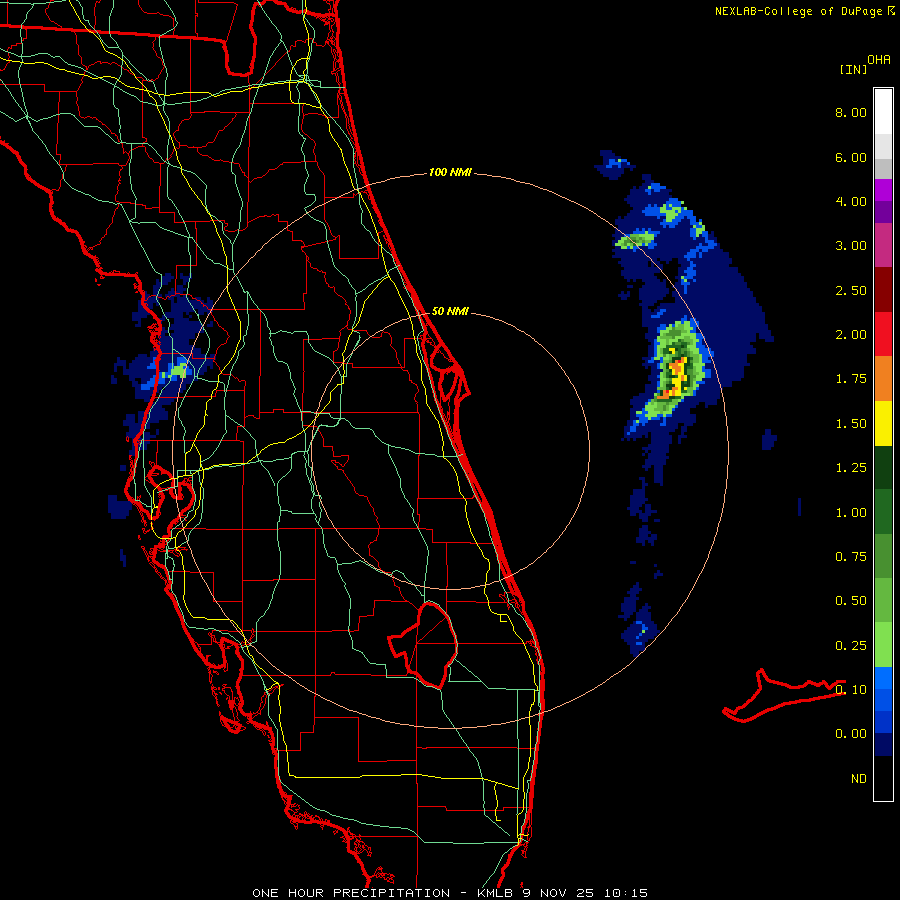Click the 100 NMI range ring label
The image size is (900, 900).
pos(450,172)
